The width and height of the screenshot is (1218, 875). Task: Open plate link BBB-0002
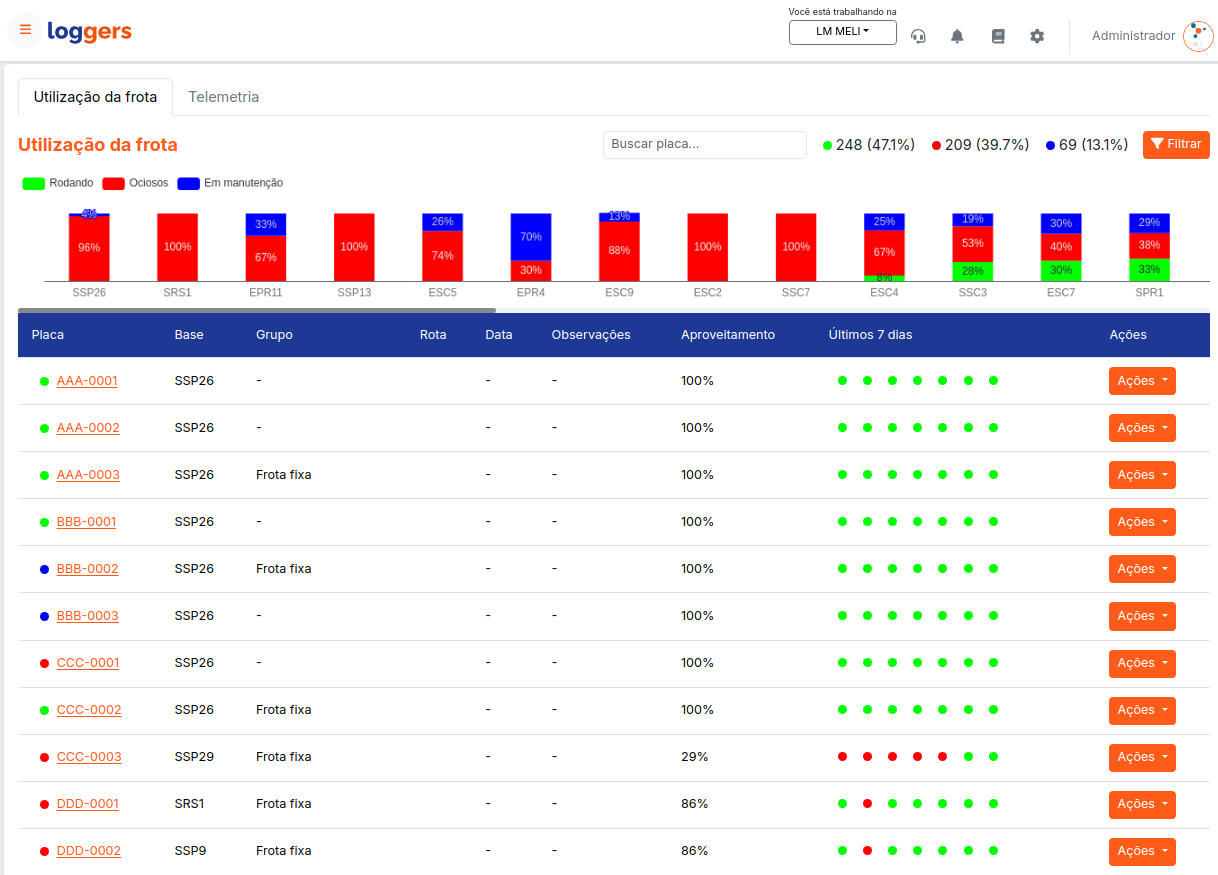coord(87,569)
